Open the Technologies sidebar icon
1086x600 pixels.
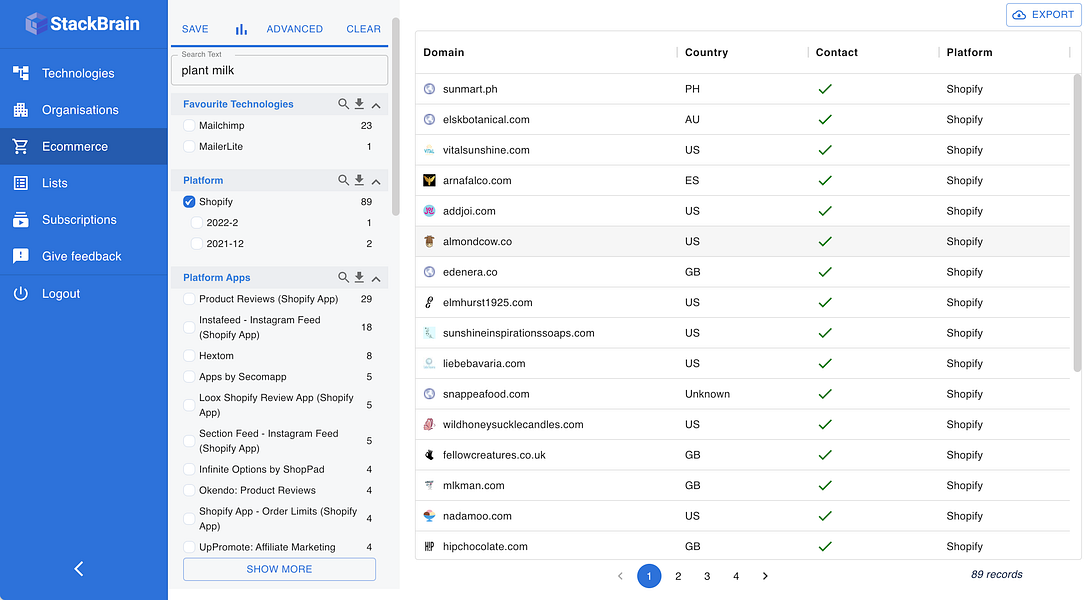[21, 73]
